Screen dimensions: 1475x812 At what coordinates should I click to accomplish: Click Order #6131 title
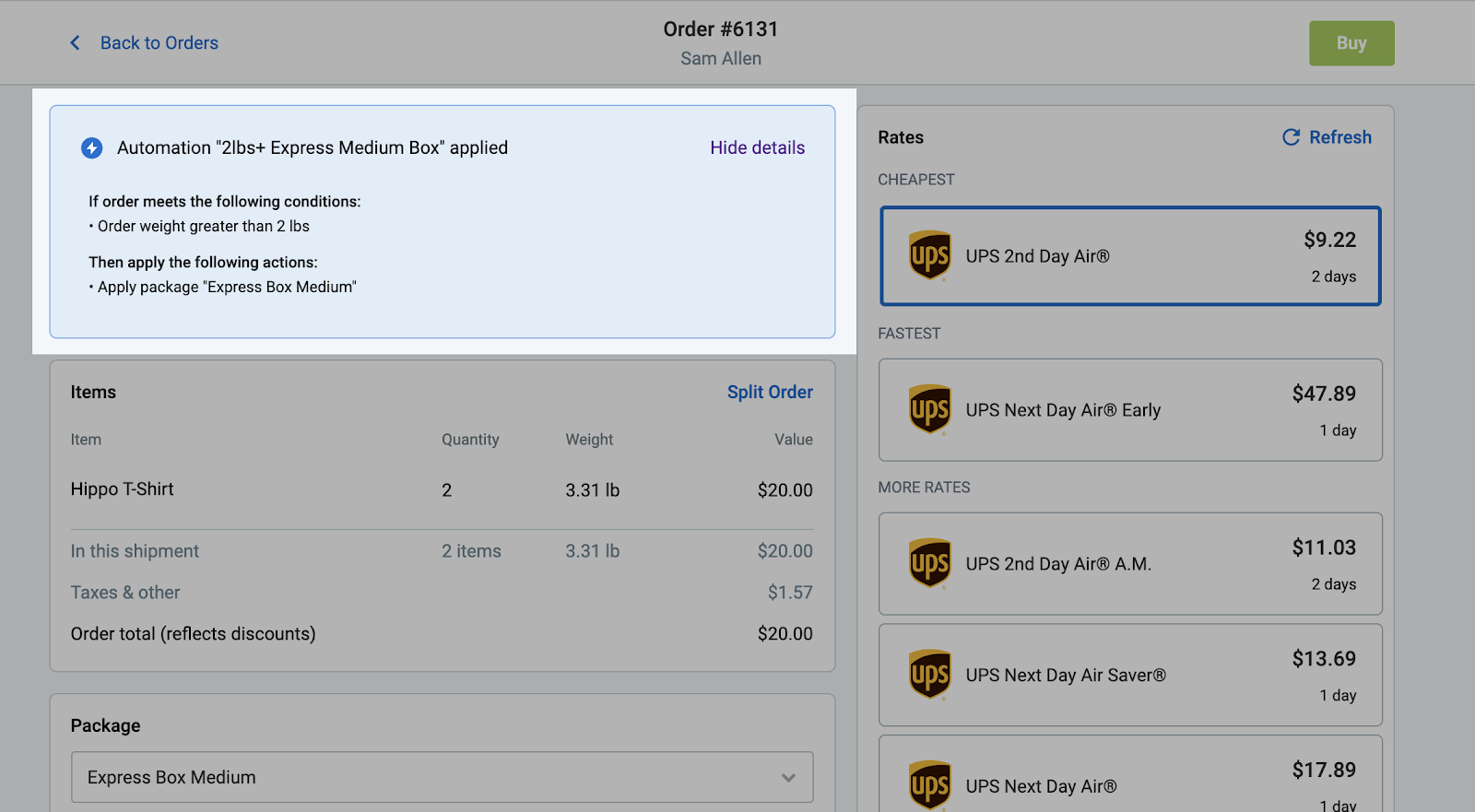click(x=721, y=29)
